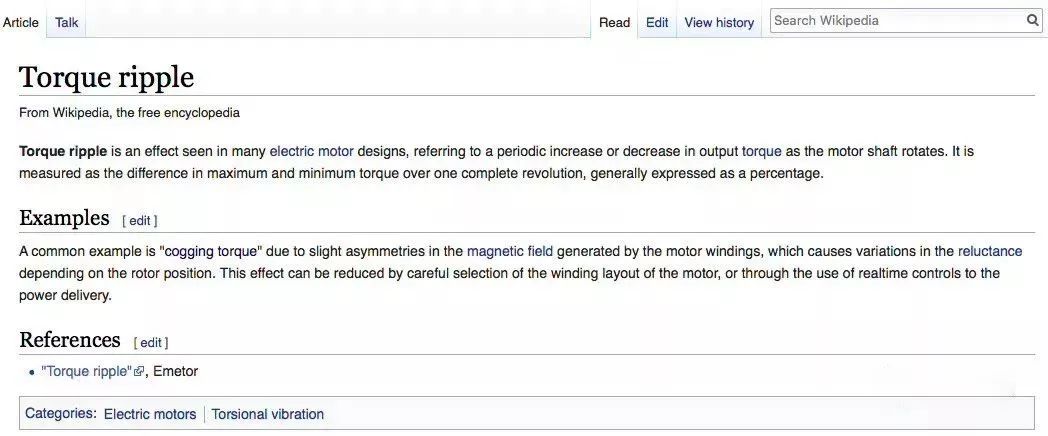Follow the magnetic field link

pyautogui.click(x=510, y=251)
